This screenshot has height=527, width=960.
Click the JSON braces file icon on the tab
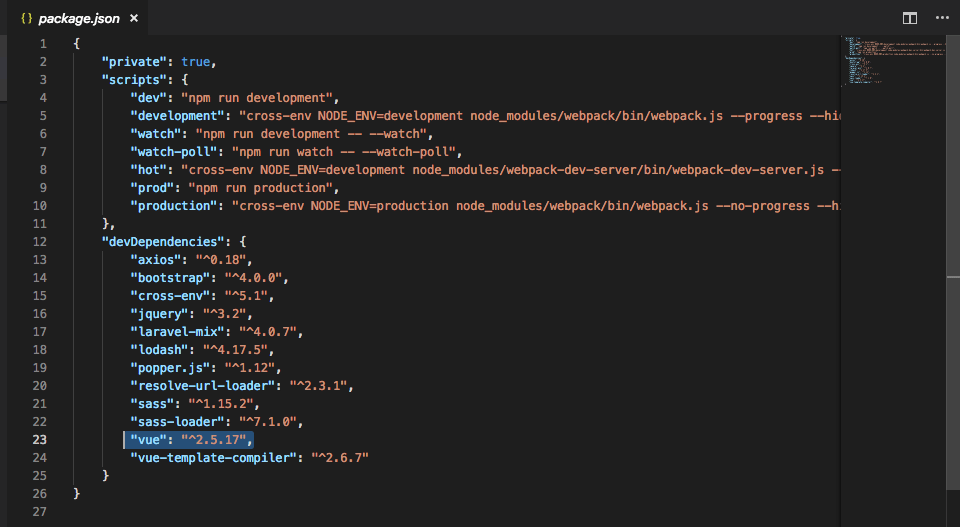pyautogui.click(x=26, y=18)
